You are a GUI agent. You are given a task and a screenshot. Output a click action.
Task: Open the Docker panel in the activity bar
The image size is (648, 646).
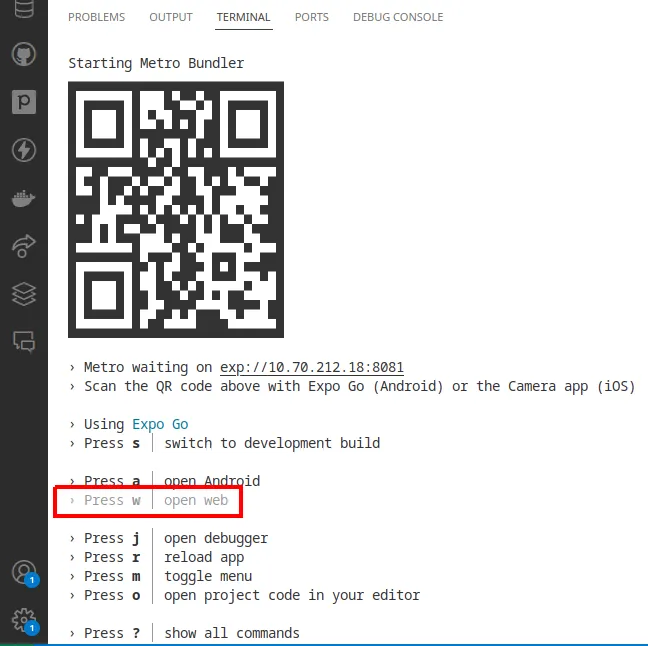point(24,198)
